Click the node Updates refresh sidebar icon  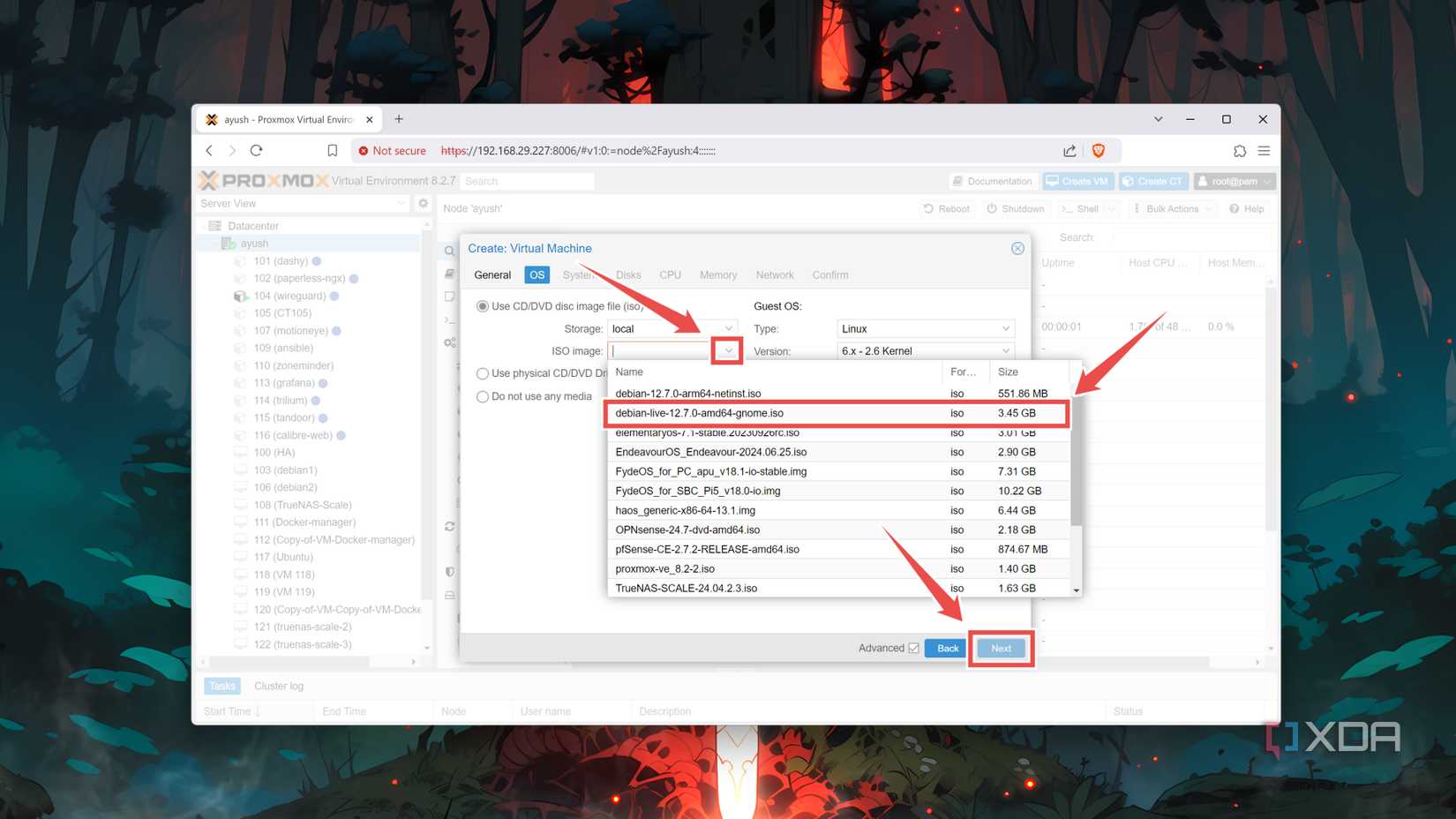click(x=449, y=526)
